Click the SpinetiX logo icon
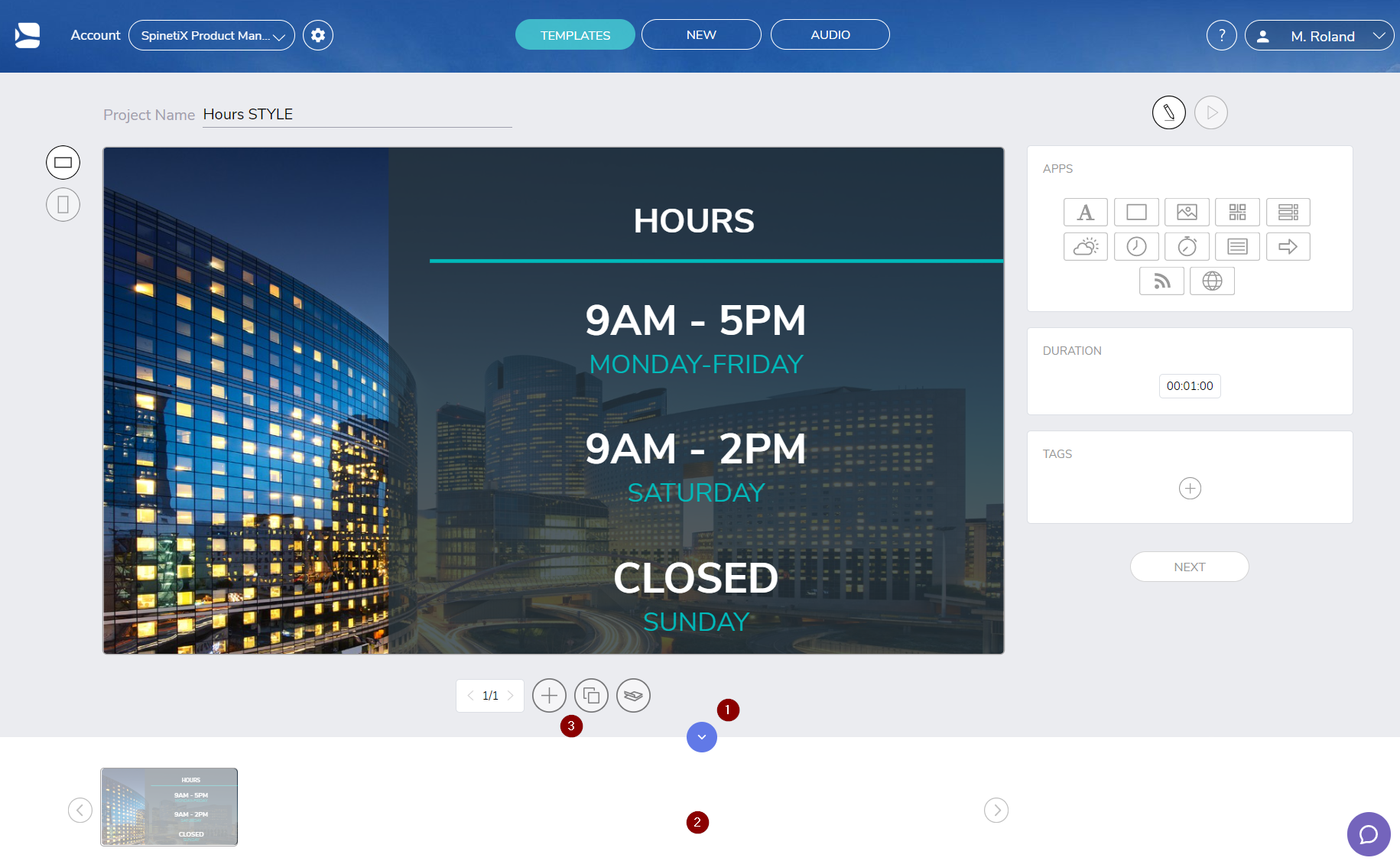Viewport: 1400px width, 861px height. pos(28,35)
